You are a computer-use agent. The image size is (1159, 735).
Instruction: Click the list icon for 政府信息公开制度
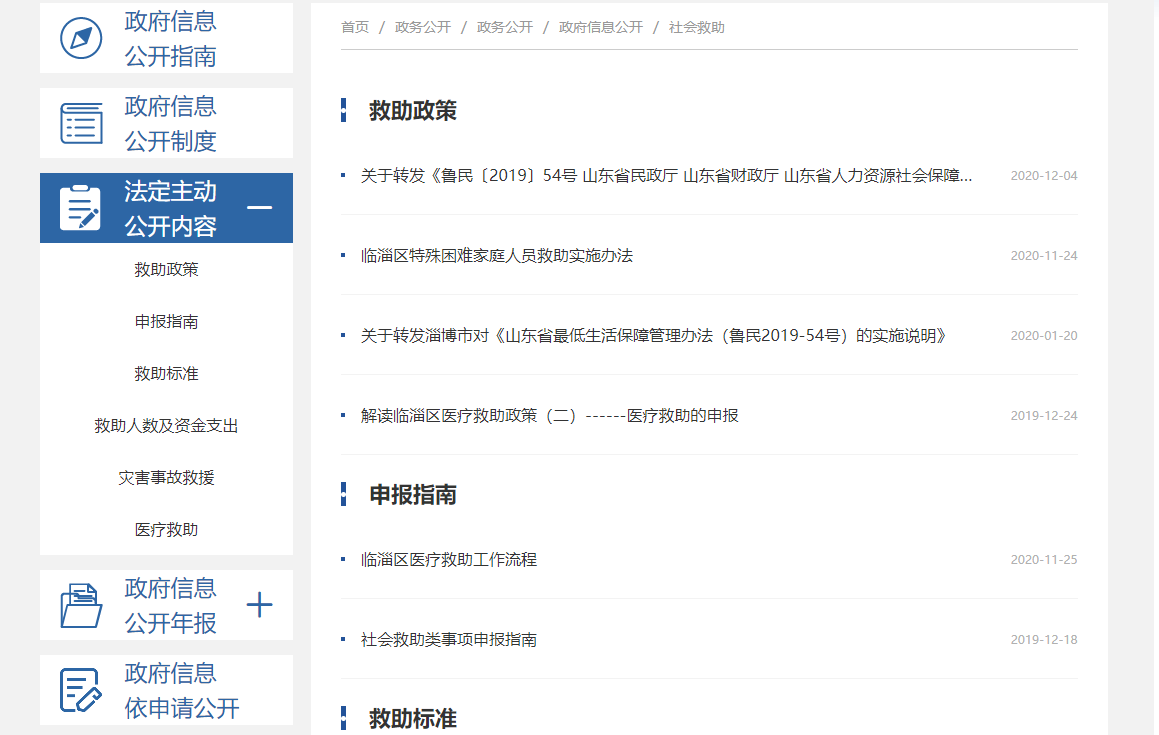pos(81,123)
